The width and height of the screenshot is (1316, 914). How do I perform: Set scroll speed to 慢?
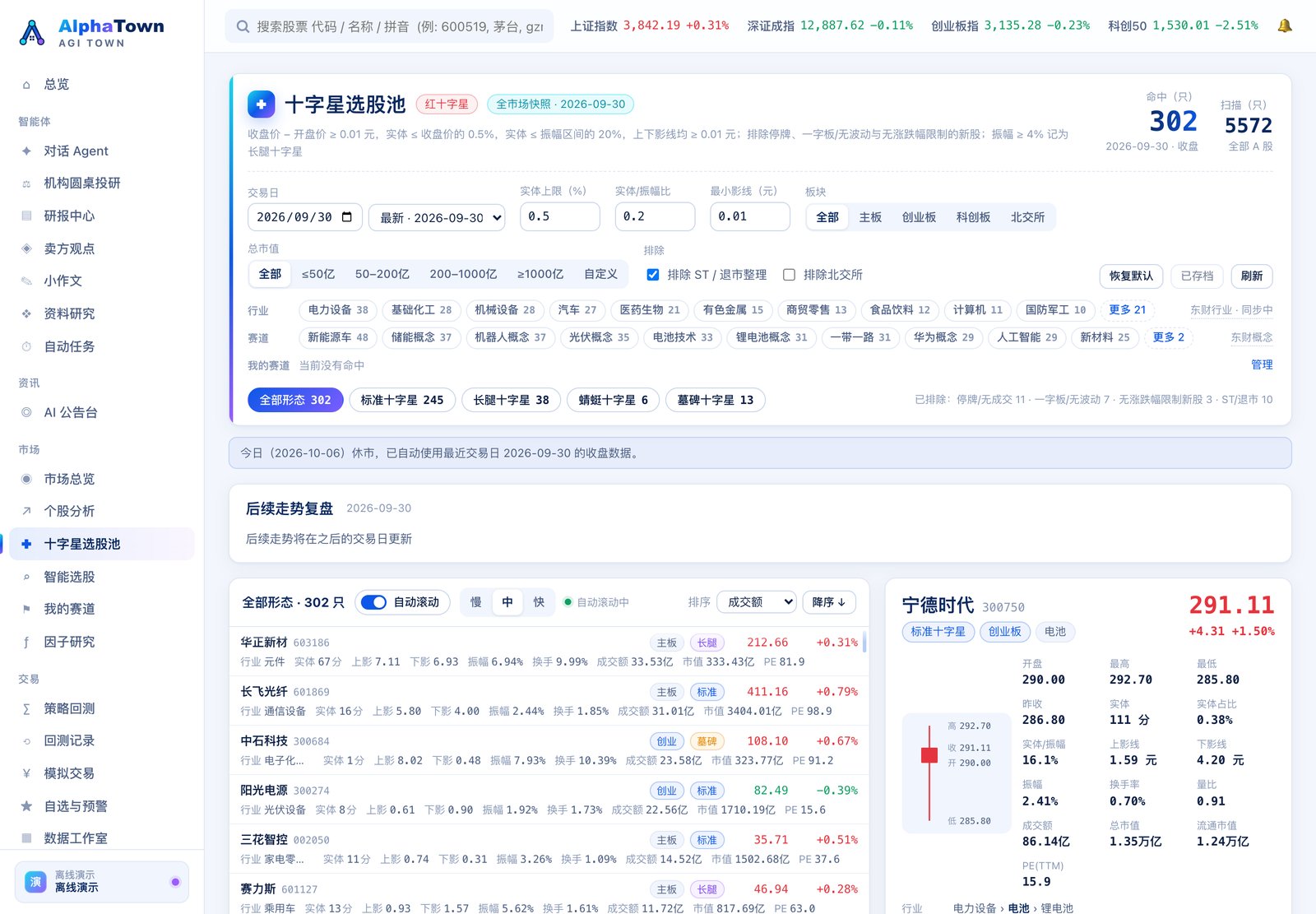[x=476, y=602]
